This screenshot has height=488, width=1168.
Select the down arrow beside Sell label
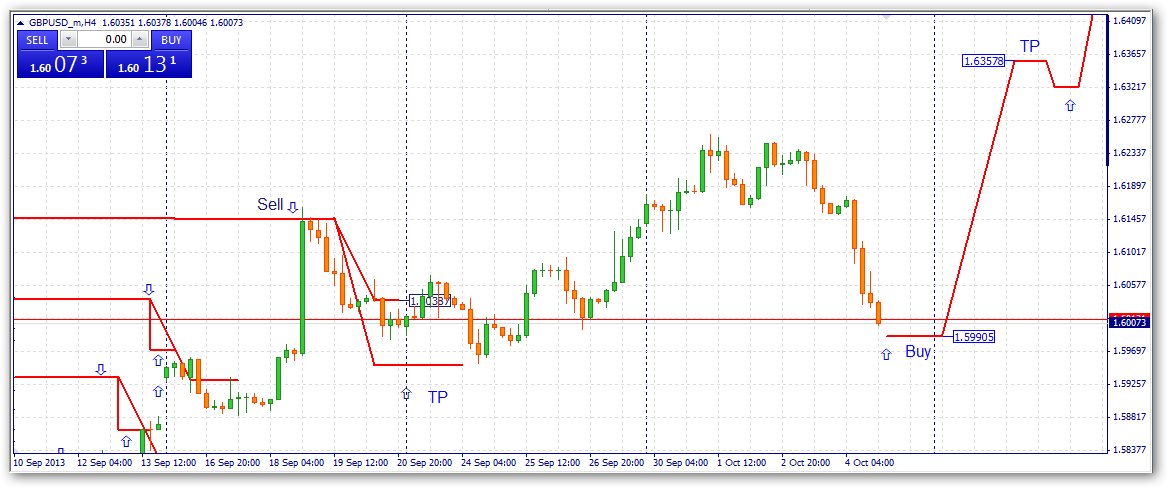pos(293,206)
